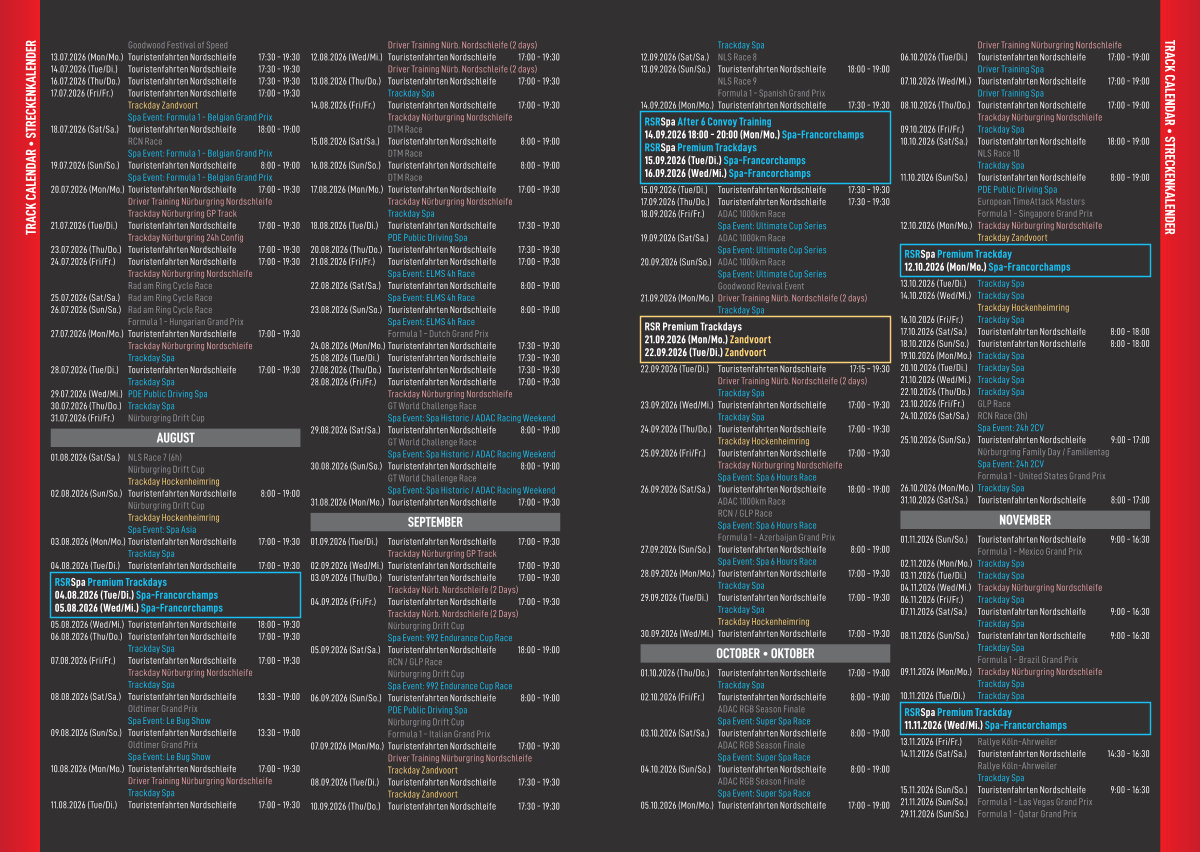The height and width of the screenshot is (852, 1200).
Task: Select the European TimeAttack Masters entry
Action: tap(1031, 202)
